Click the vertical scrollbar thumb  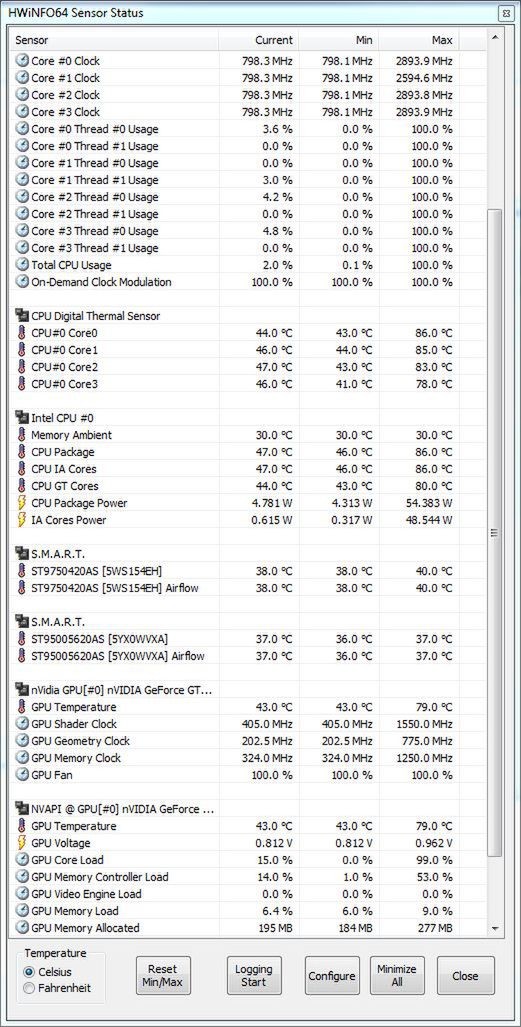pos(495,534)
